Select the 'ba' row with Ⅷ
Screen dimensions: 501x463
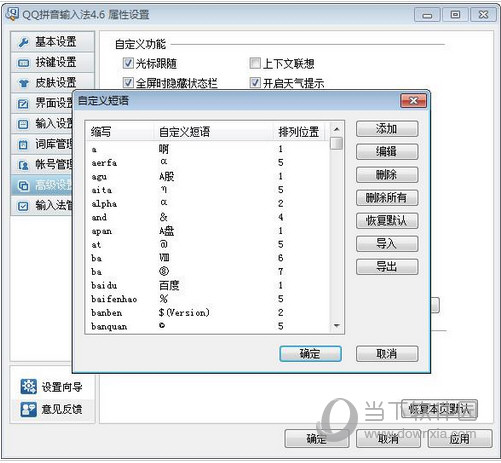(x=208, y=258)
